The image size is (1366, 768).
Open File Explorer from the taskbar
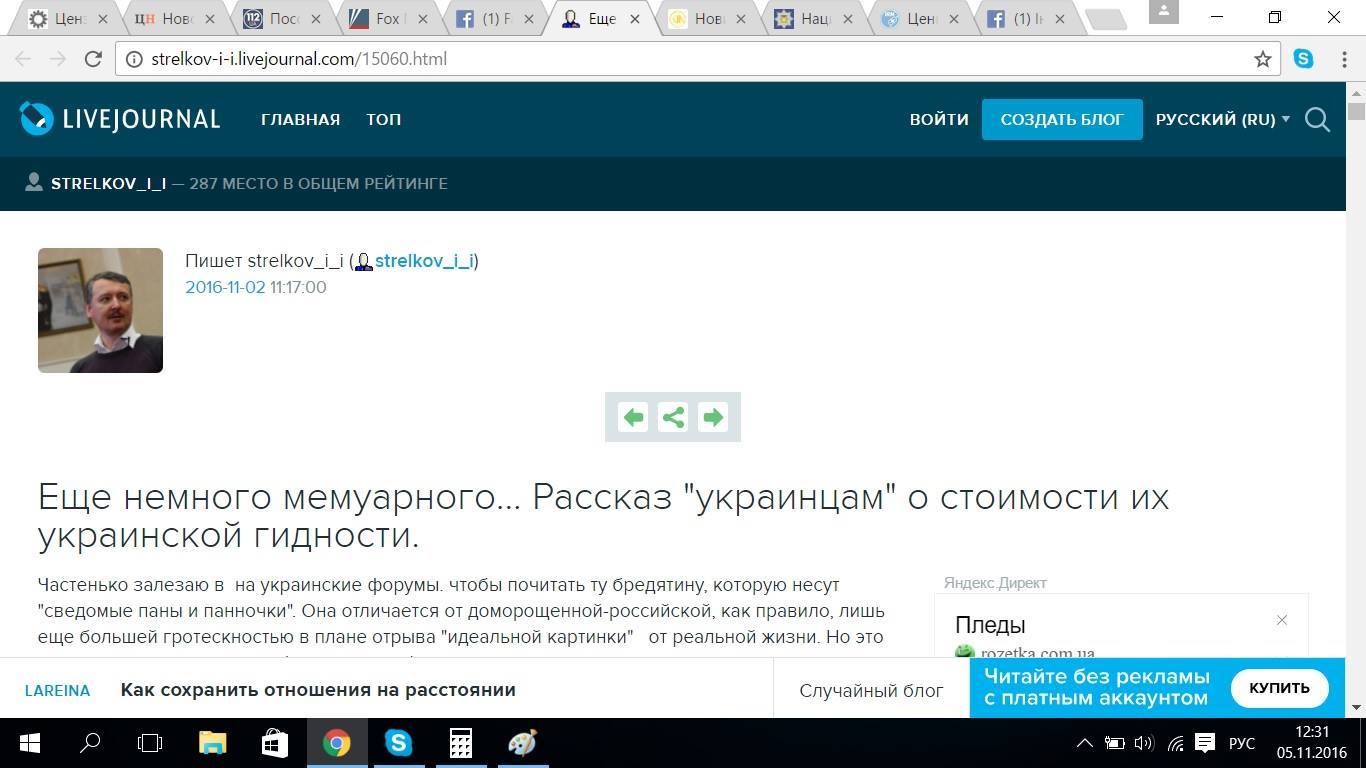[x=212, y=743]
